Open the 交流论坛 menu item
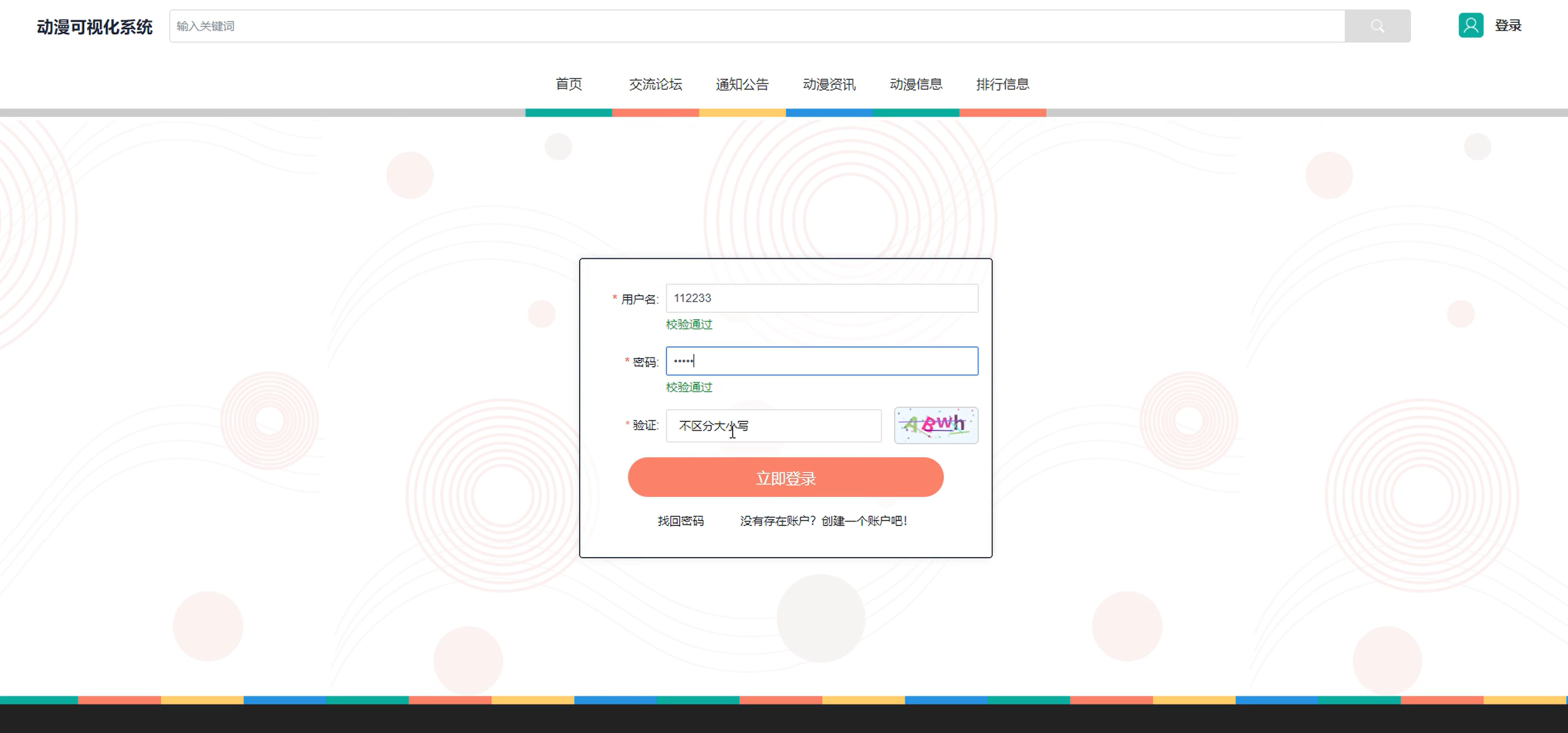 click(x=655, y=84)
